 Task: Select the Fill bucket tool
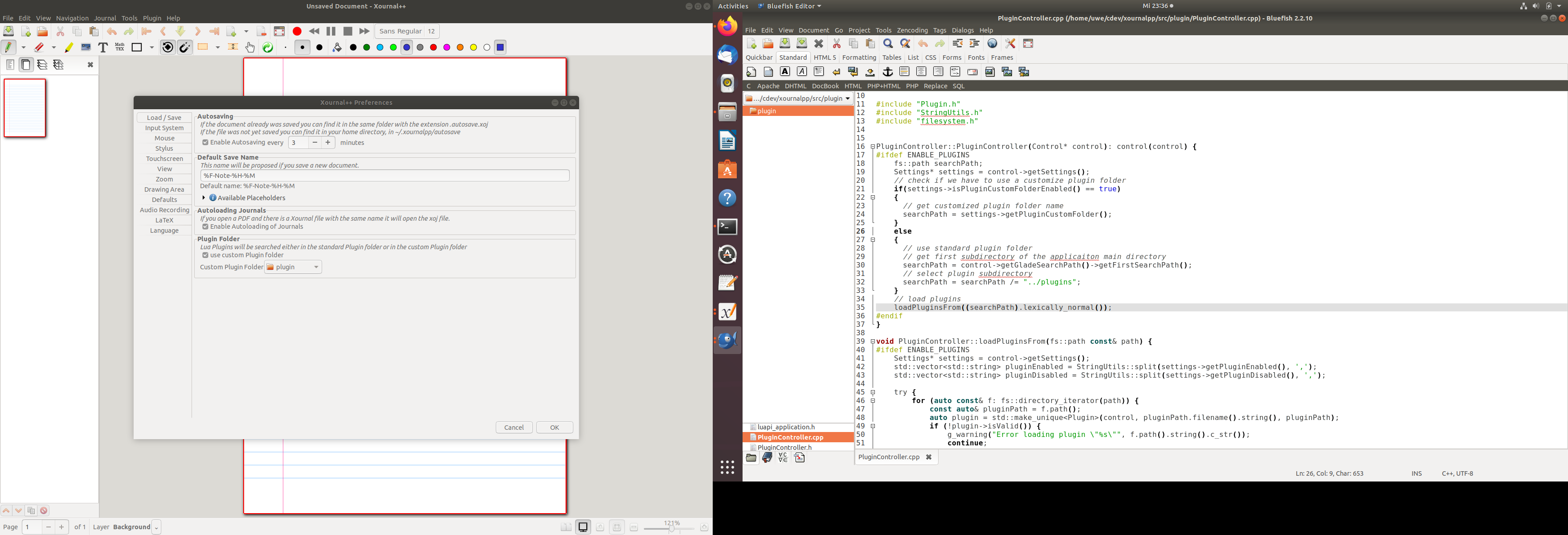(x=337, y=48)
